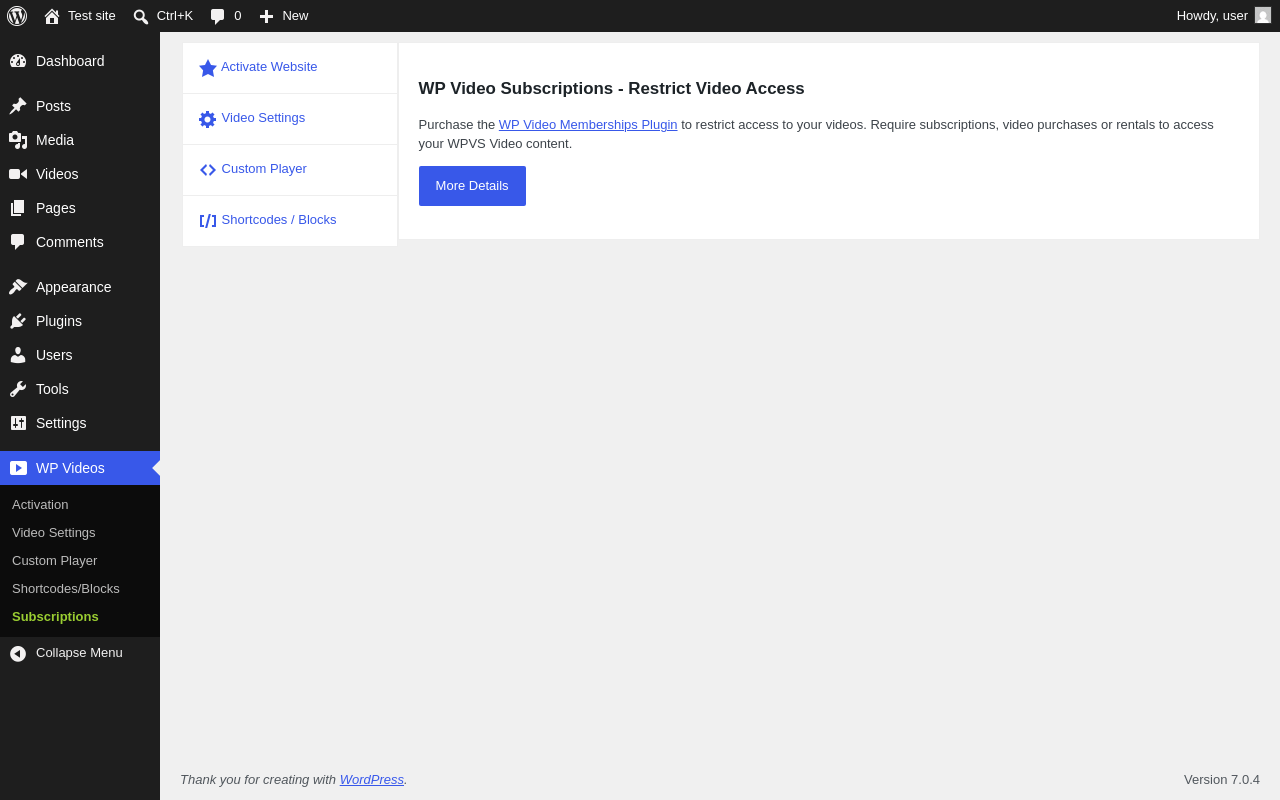Click the gear icon beside Video Settings
The width and height of the screenshot is (1280, 800).
(208, 119)
